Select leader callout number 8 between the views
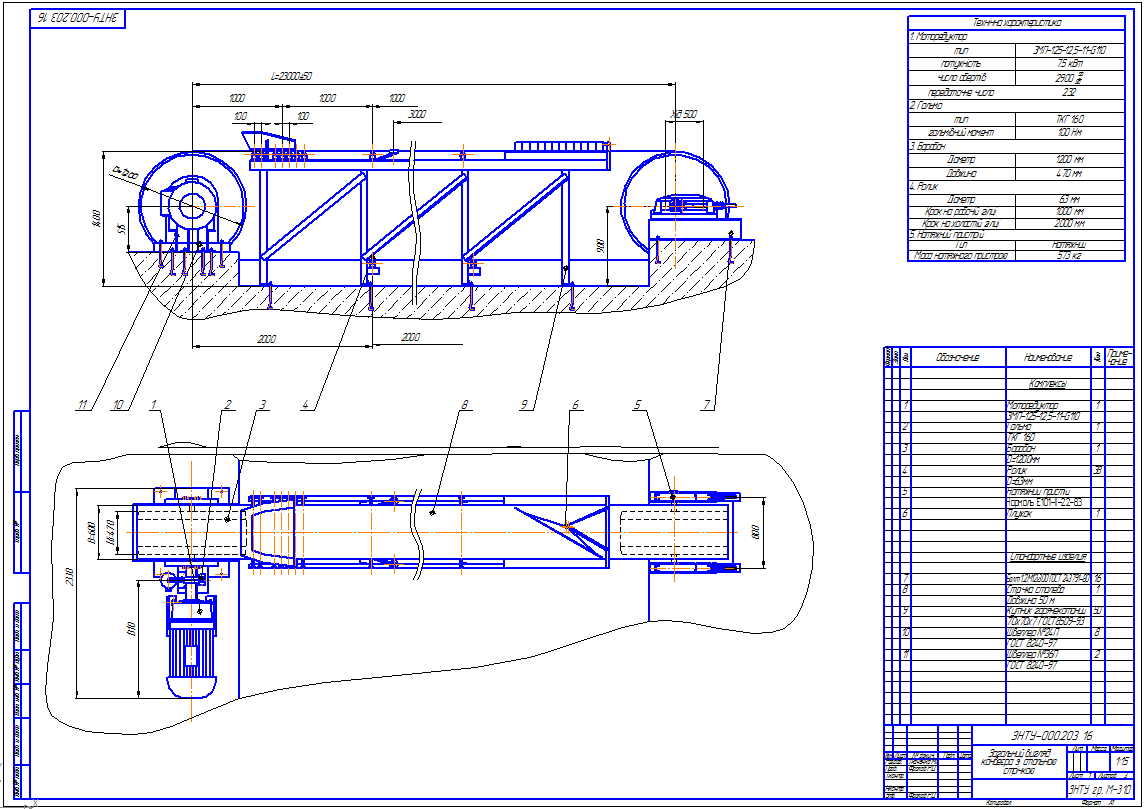This screenshot has height=809, width=1146. [x=464, y=404]
